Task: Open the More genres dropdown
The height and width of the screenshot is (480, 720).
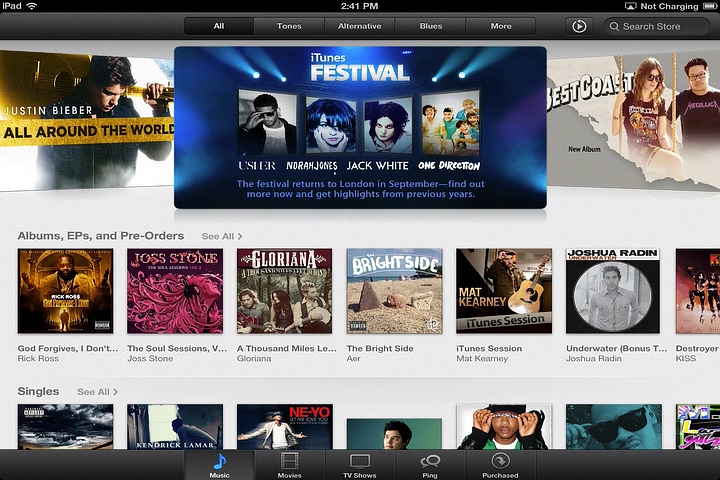Action: (501, 26)
